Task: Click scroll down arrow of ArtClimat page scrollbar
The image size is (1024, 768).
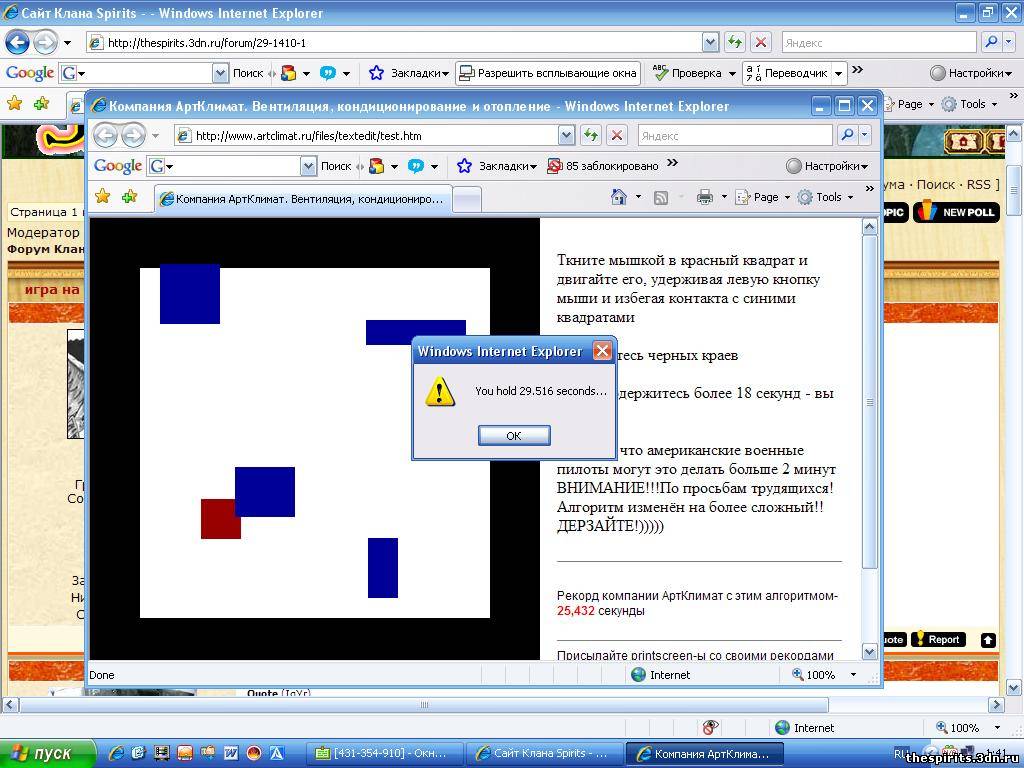Action: click(x=869, y=651)
